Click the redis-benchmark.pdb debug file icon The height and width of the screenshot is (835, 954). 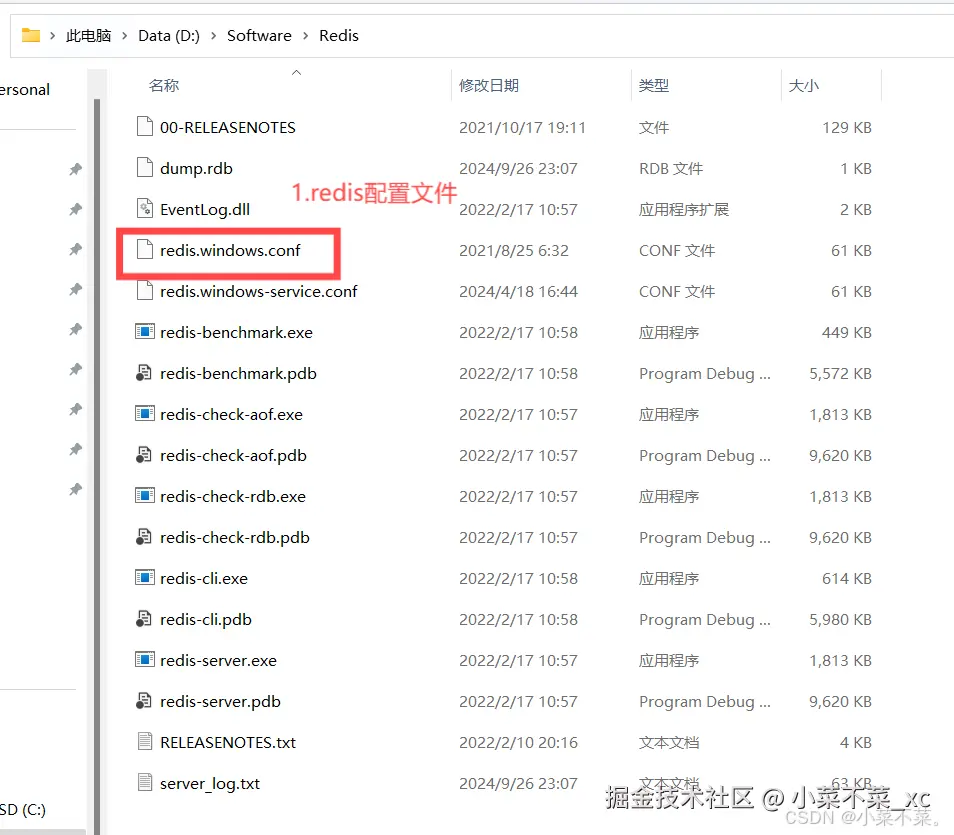coord(144,372)
